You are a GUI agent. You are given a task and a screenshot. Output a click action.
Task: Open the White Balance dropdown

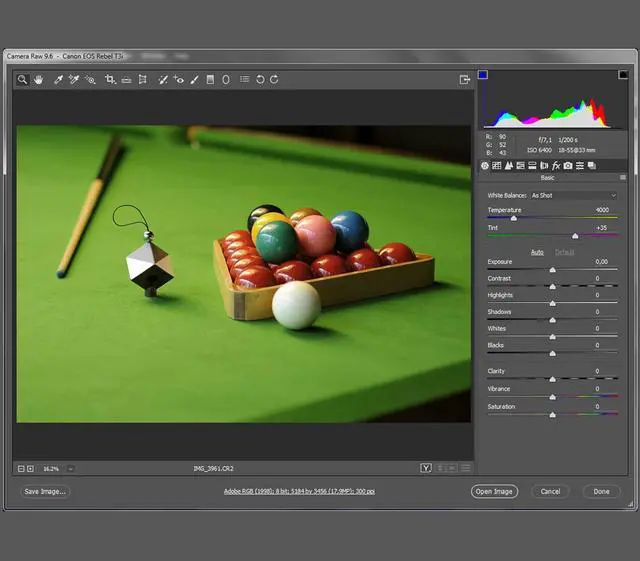(573, 195)
